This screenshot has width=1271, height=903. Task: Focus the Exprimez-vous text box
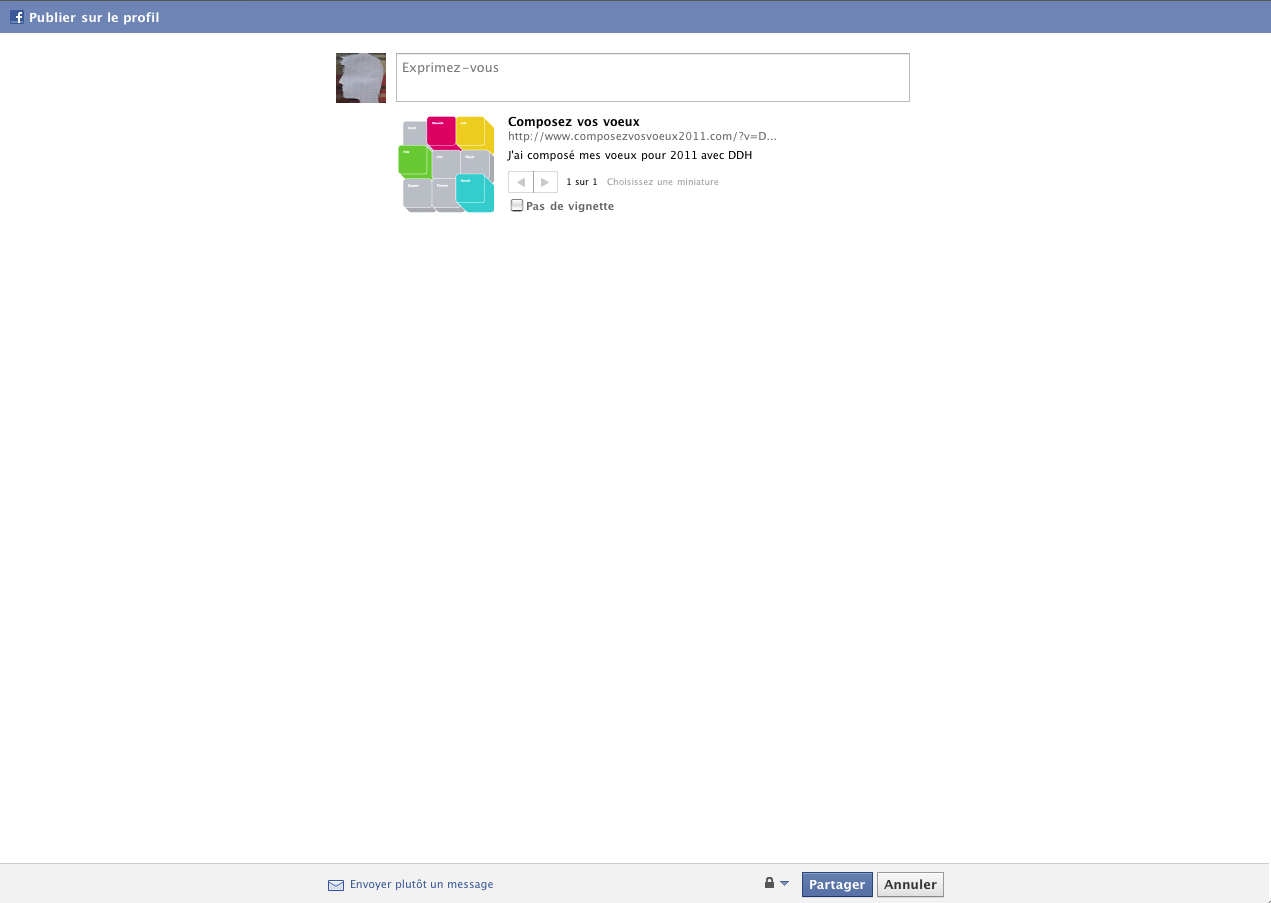click(x=652, y=78)
